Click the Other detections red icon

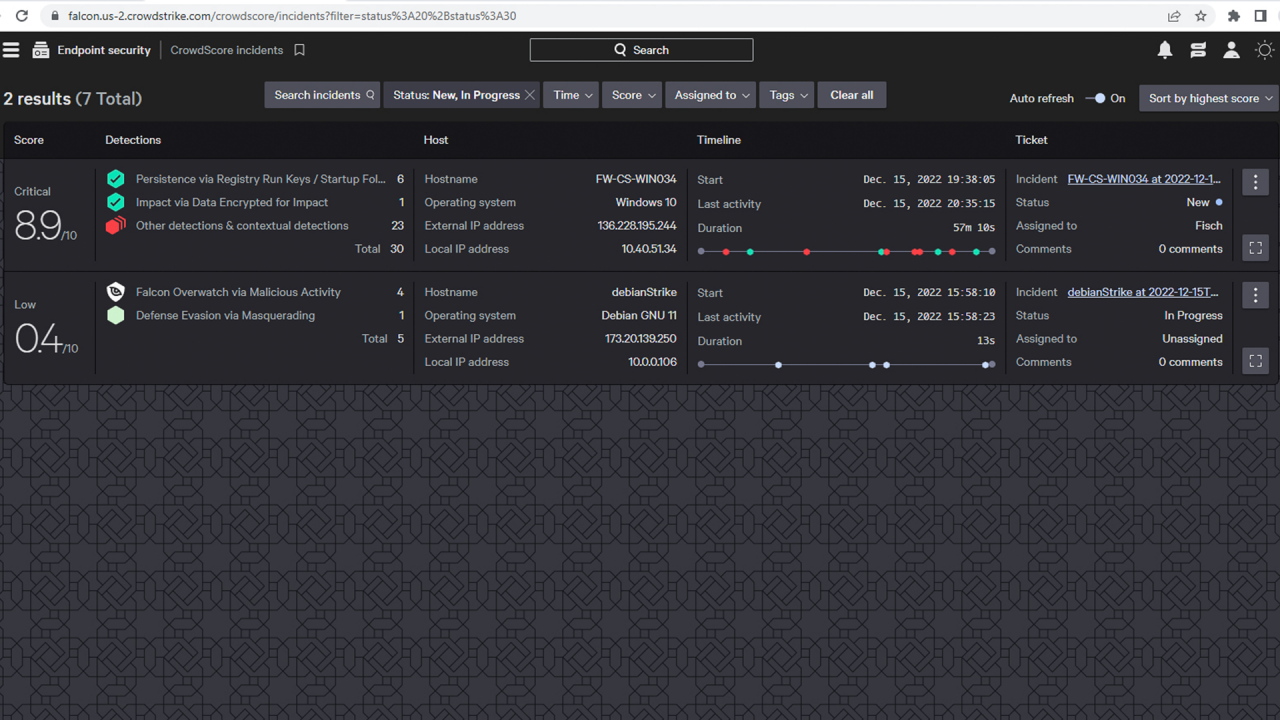click(116, 226)
